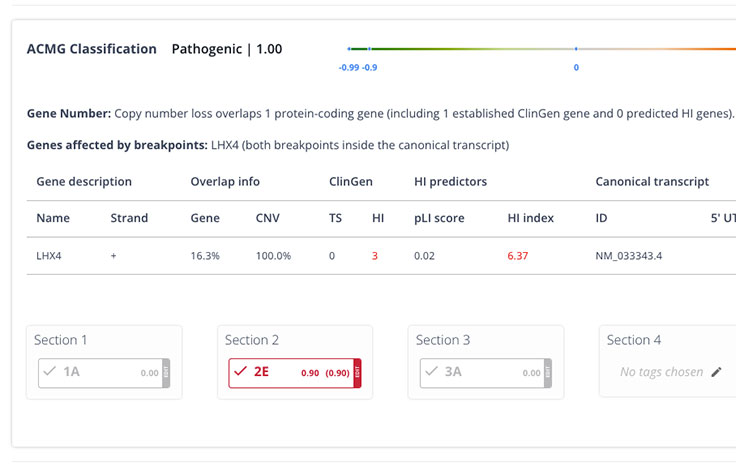This screenshot has height=475, width=736.
Task: Click the EDIT tab on tag 1A
Action: click(x=166, y=372)
